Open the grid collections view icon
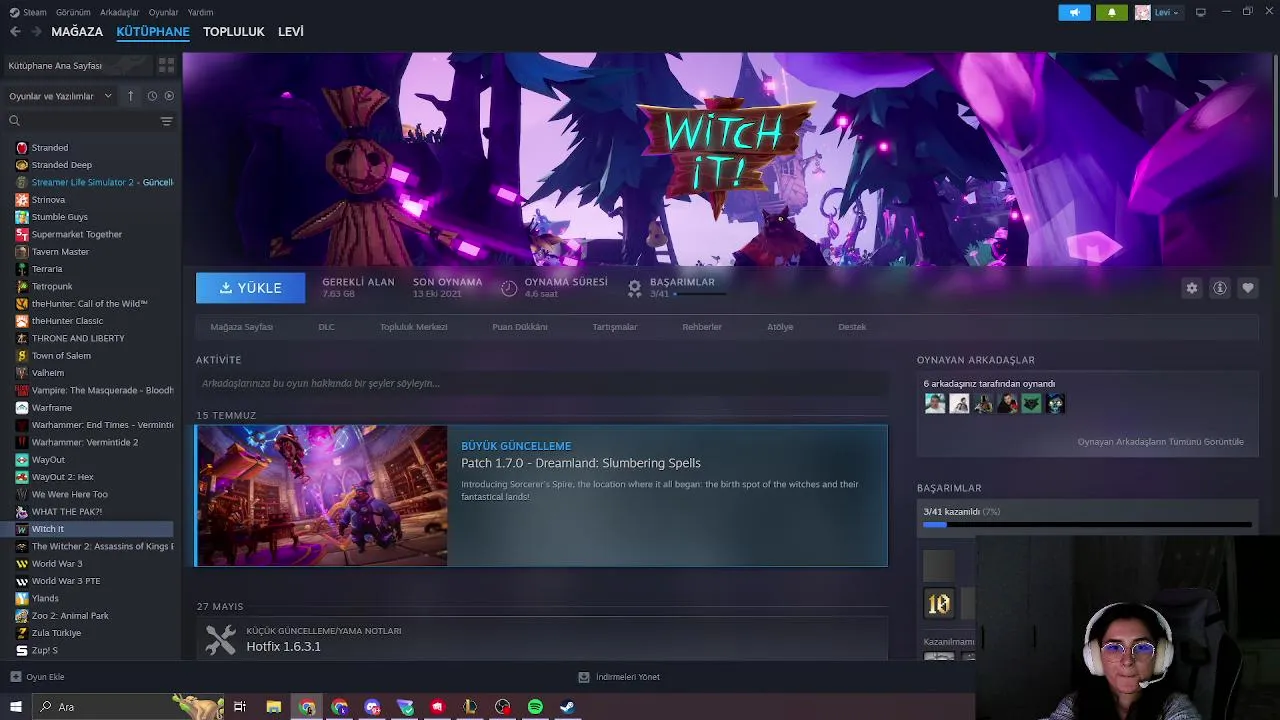This screenshot has width=1280, height=720. pos(166,65)
